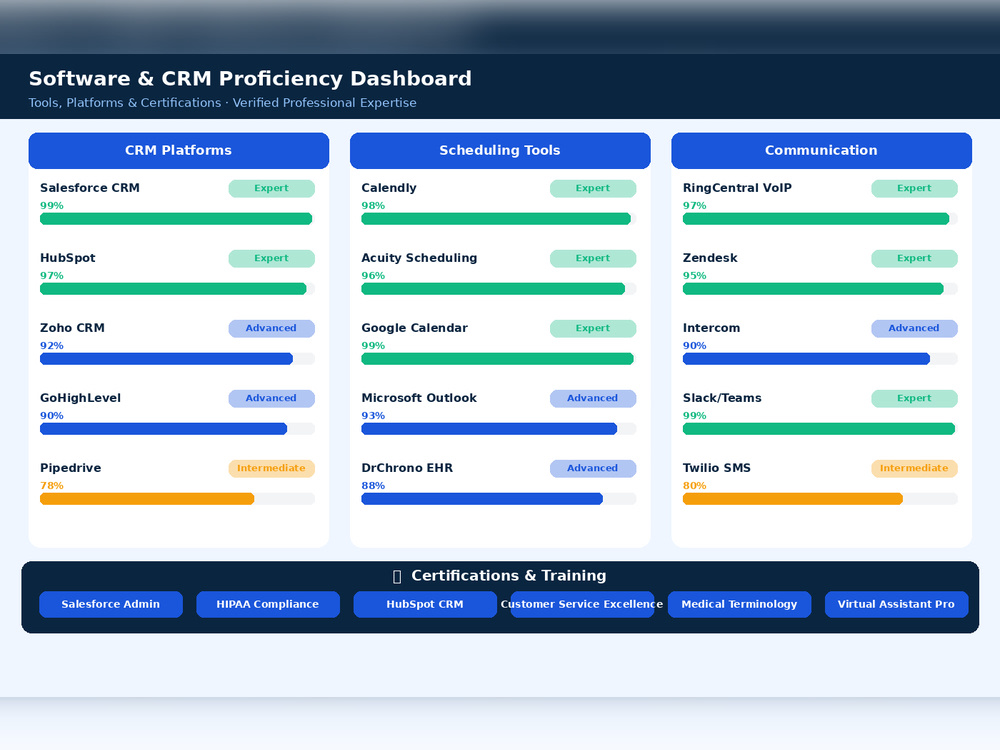Image resolution: width=1000 pixels, height=750 pixels.
Task: Click the Software & CRM Proficiency Dashboard title
Action: pos(250,78)
